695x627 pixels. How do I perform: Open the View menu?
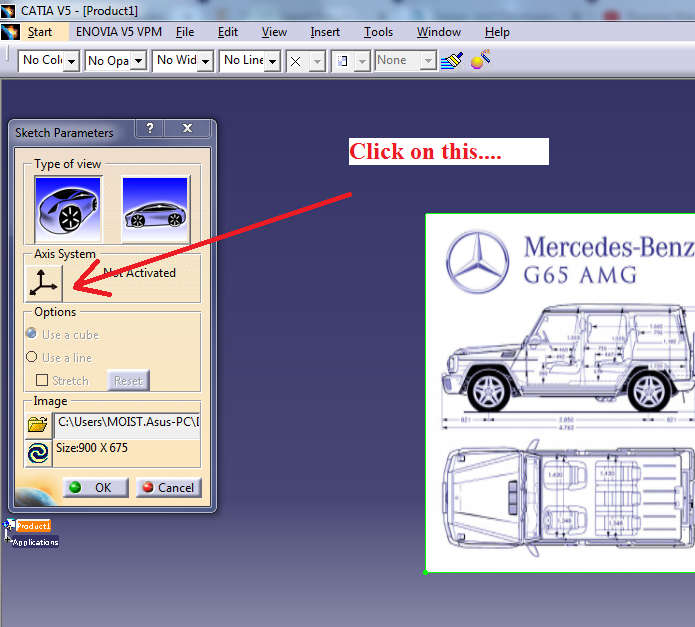pos(274,32)
